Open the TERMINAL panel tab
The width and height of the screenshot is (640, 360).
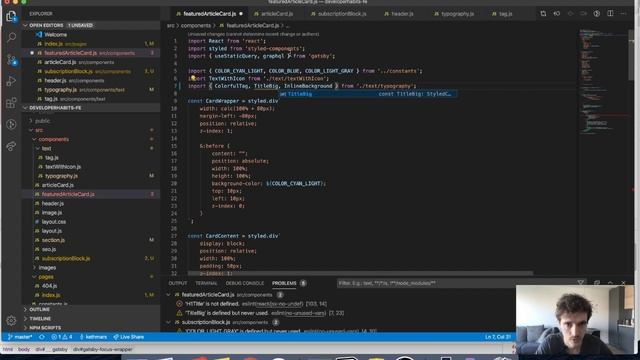click(206, 283)
